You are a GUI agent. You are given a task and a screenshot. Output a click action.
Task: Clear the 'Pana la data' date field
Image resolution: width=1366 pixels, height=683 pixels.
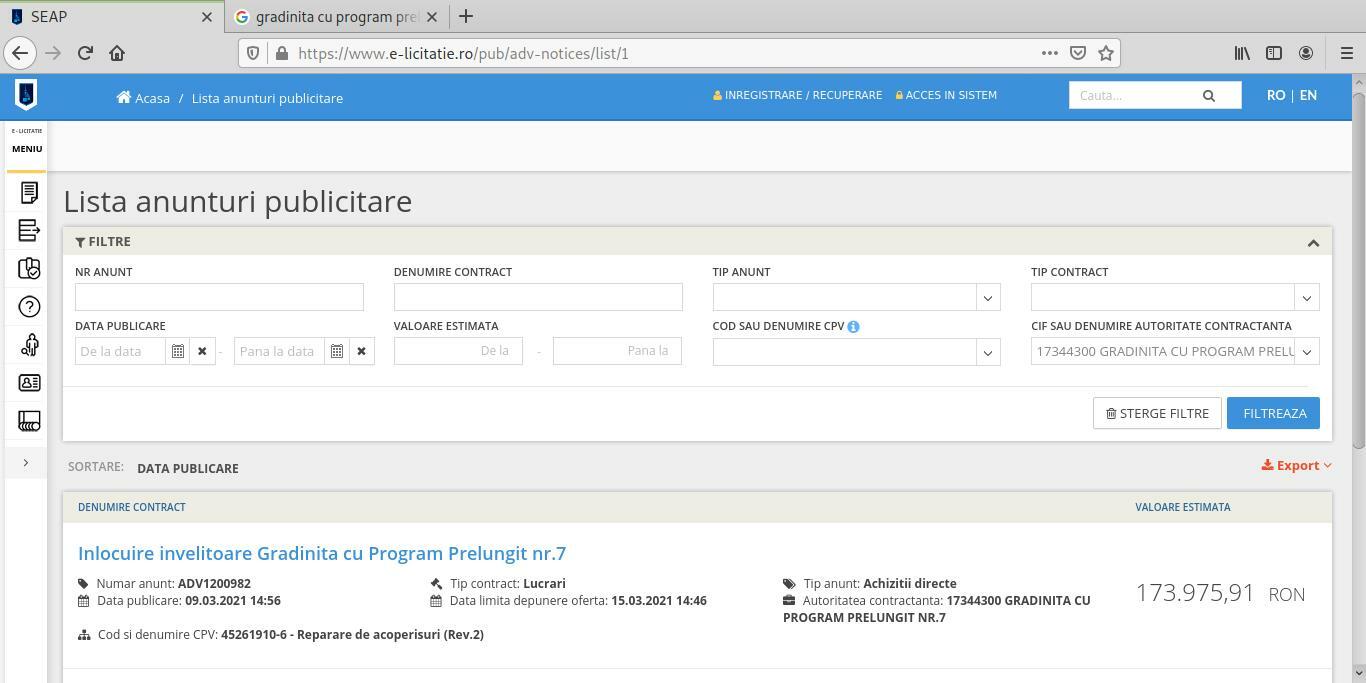tap(361, 351)
